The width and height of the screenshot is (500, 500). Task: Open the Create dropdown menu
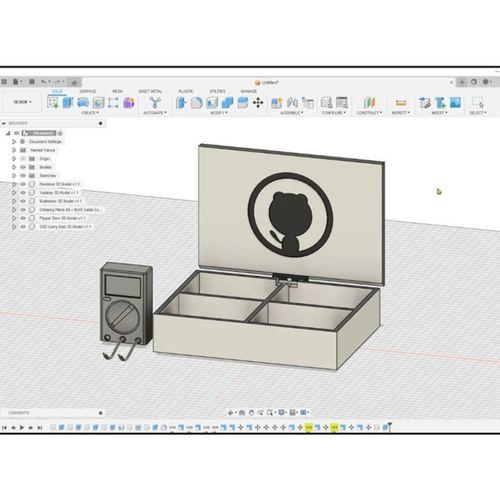tap(90, 113)
